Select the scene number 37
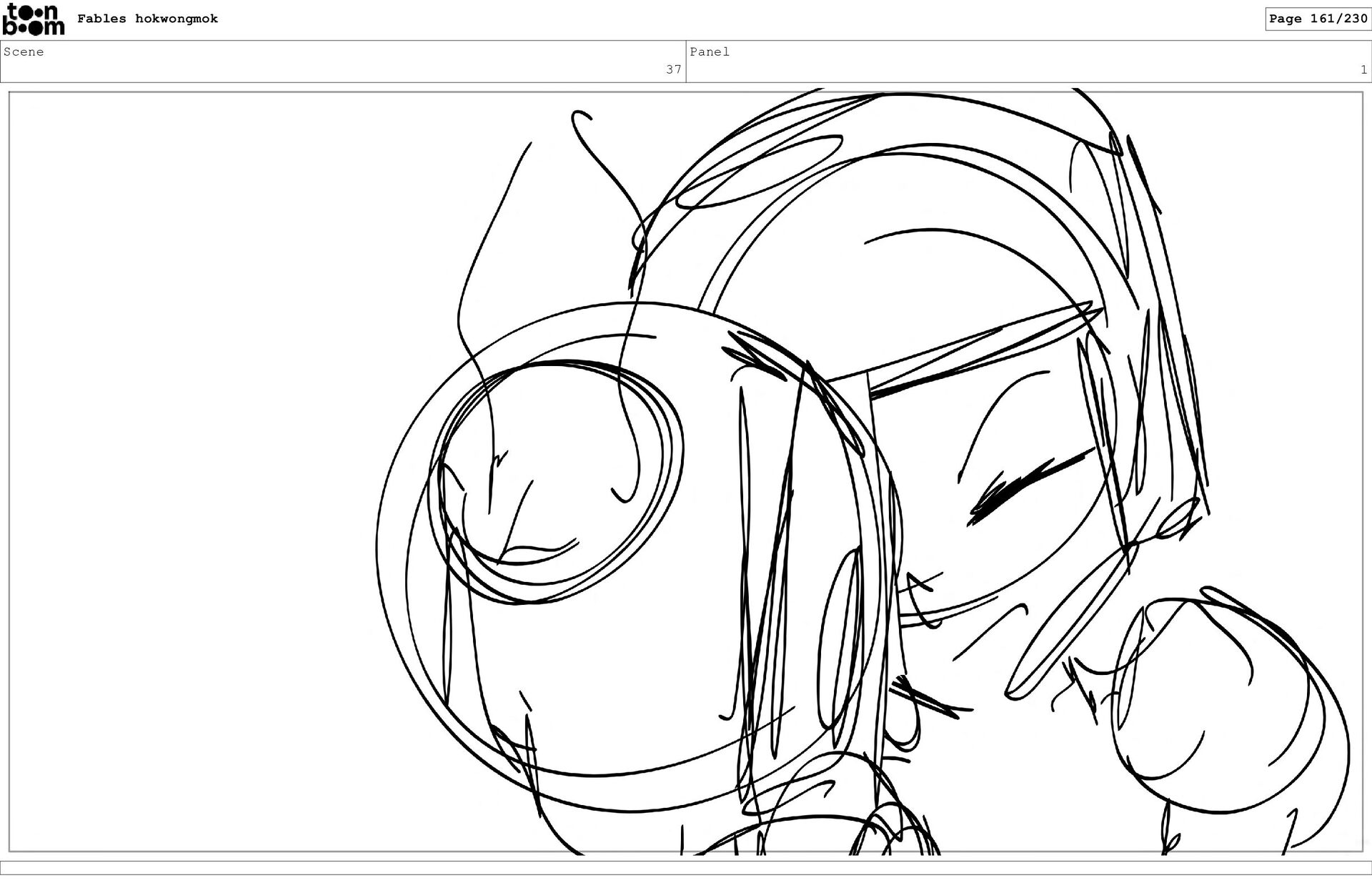Viewport: 1372px width, 888px height. (x=673, y=69)
